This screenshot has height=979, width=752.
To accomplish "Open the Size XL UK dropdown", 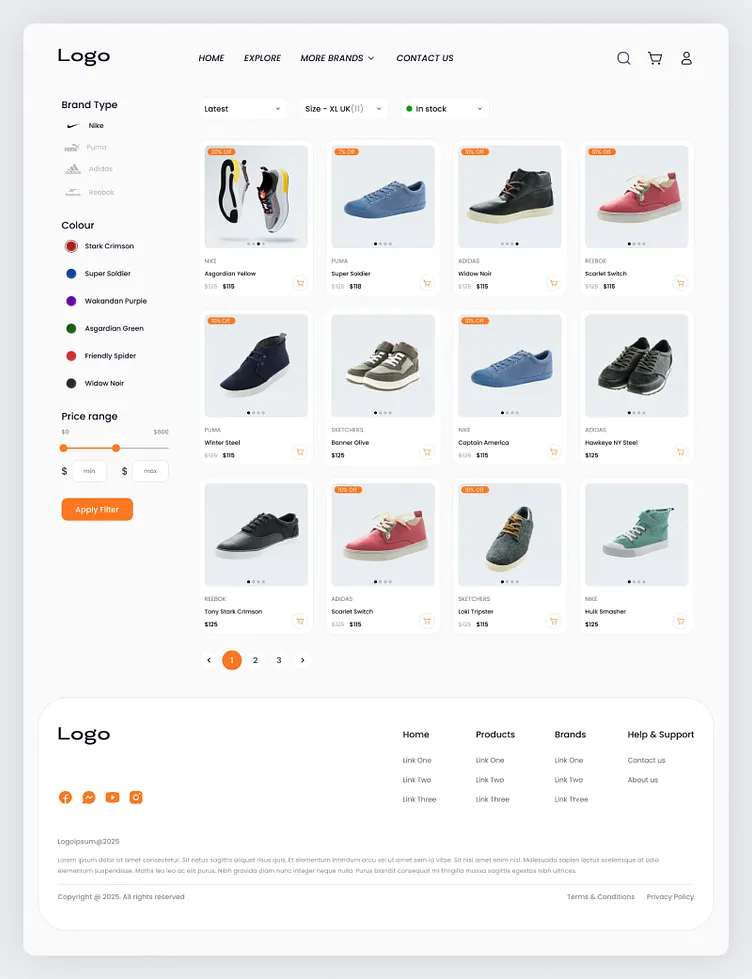I will (x=344, y=109).
